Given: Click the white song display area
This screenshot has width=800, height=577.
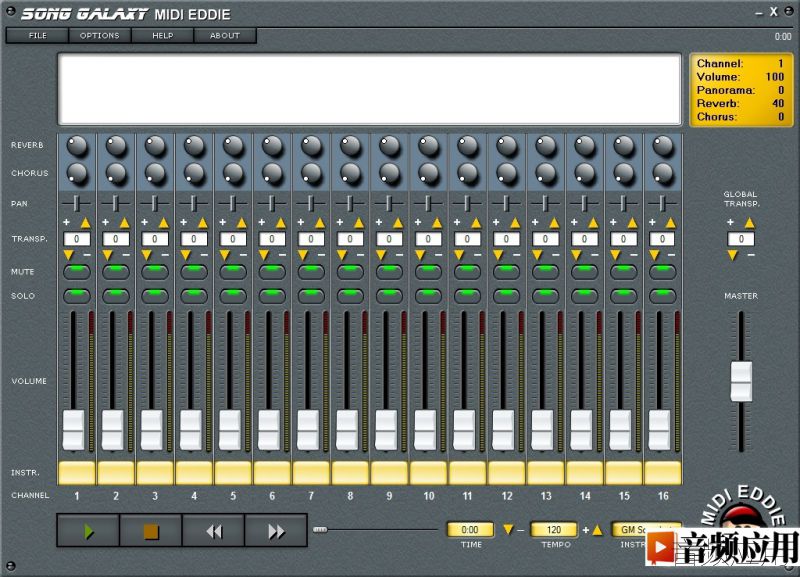Looking at the screenshot, I should (x=370, y=89).
